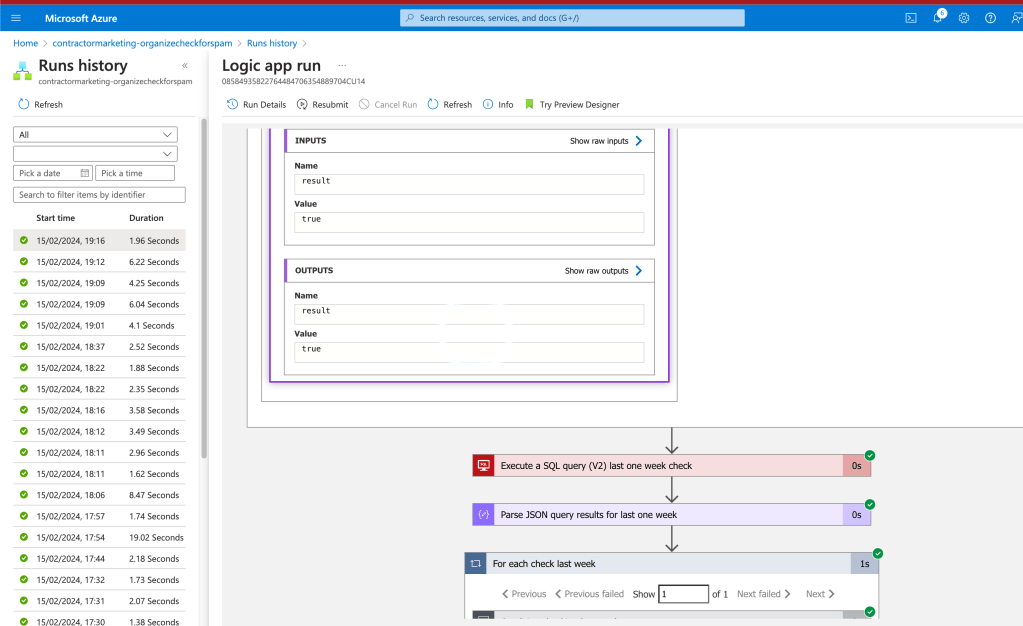Viewport: 1023px width, 626px height.
Task: Open the calendar icon in Pick a date
Action: (85, 173)
